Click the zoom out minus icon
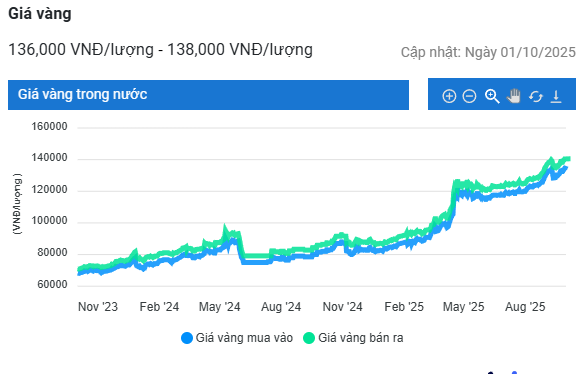Screen dimensions: 583x374 469,96
